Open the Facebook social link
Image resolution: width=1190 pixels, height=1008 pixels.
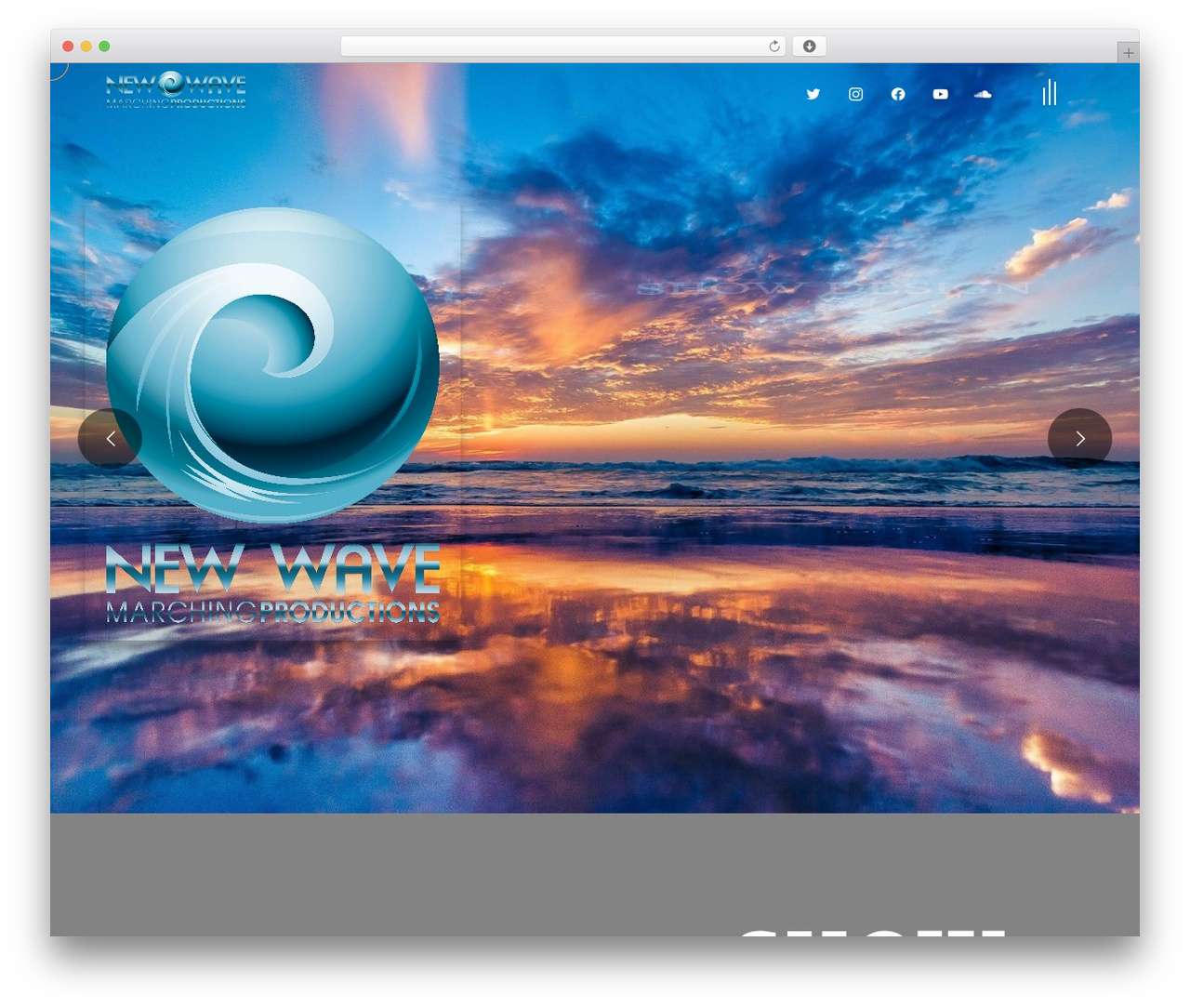tap(898, 94)
